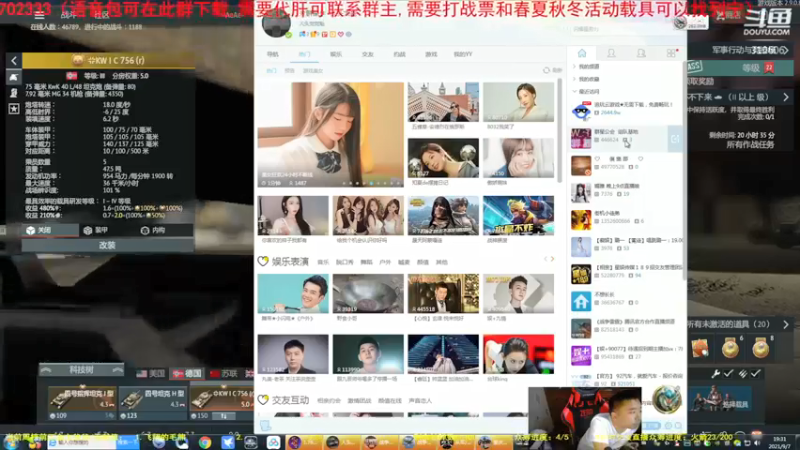
Task: Click the search field in the YY window header
Action: coord(620,29)
